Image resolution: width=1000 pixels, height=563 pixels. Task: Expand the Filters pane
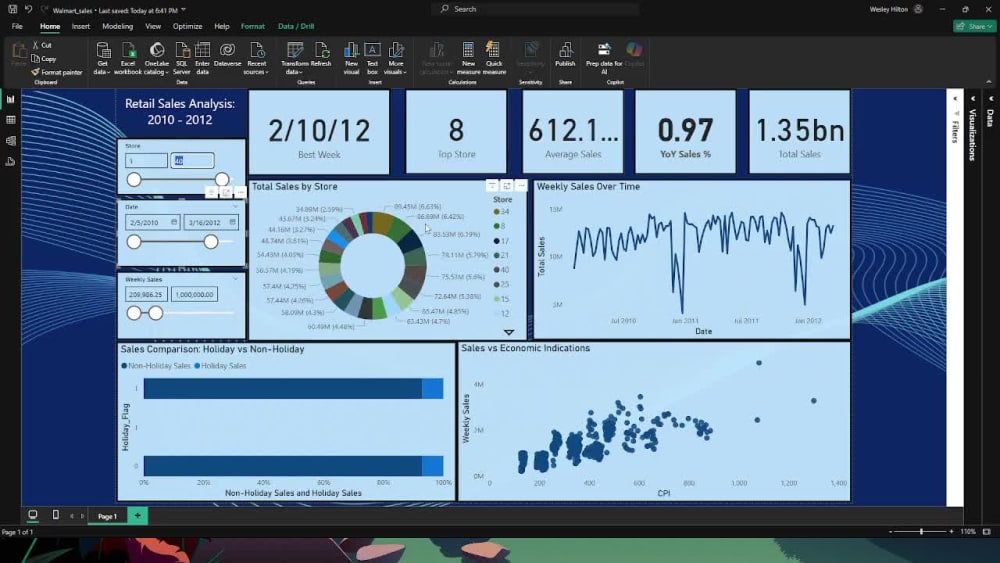click(955, 99)
